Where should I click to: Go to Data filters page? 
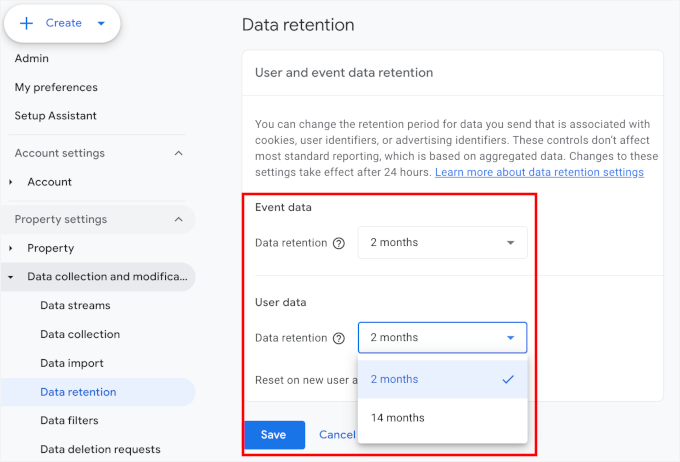69,421
